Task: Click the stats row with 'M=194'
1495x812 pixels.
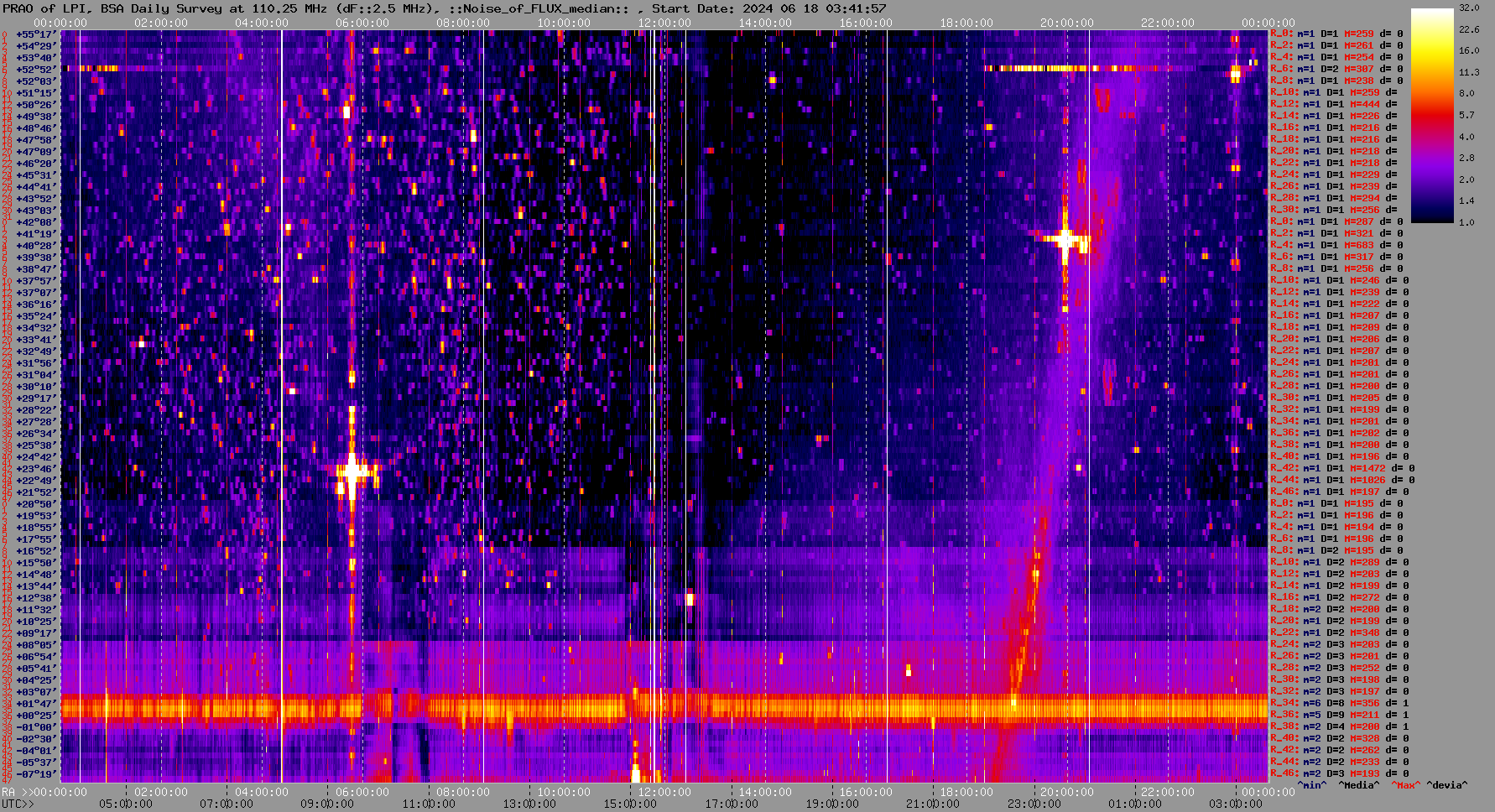Action: (x=1336, y=527)
